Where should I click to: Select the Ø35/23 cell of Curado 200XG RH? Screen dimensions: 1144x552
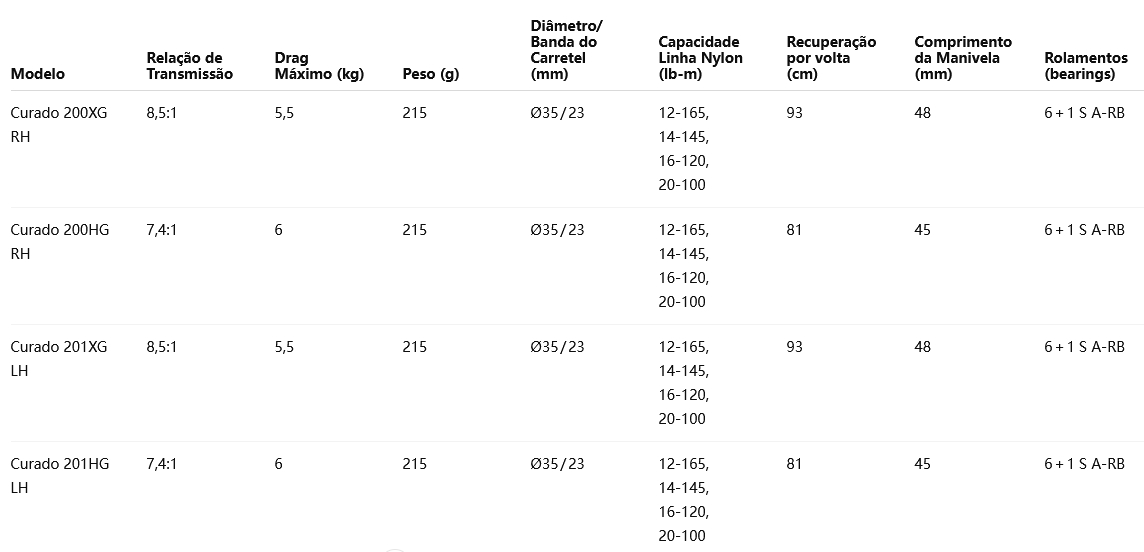click(x=557, y=113)
